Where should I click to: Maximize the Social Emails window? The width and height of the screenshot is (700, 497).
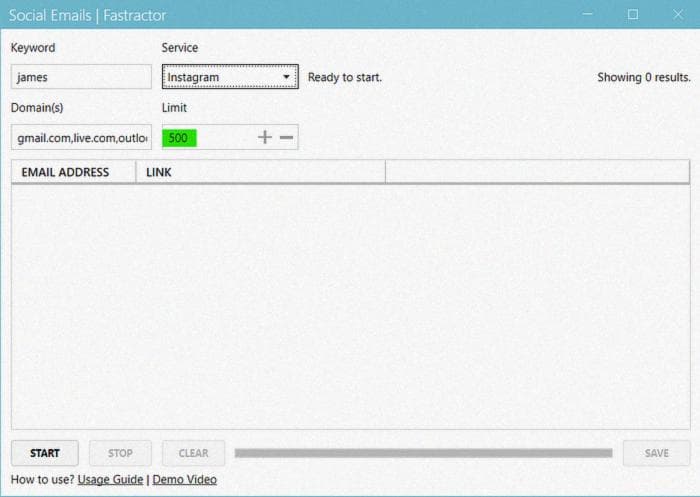(632, 15)
